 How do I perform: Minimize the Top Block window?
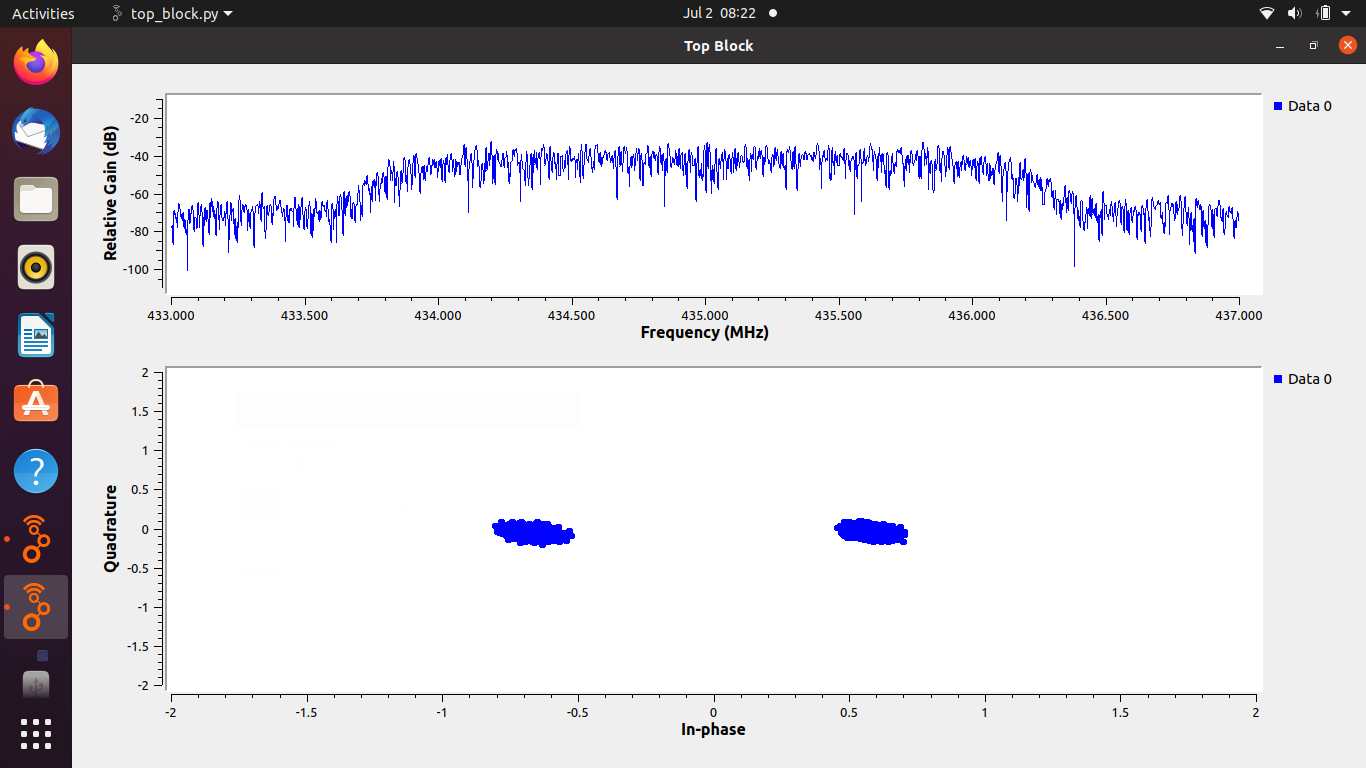1280,46
